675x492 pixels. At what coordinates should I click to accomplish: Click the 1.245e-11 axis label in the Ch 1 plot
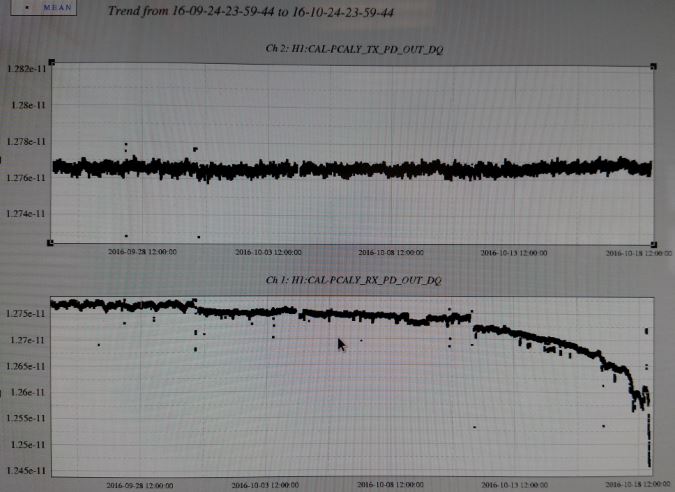click(x=25, y=470)
